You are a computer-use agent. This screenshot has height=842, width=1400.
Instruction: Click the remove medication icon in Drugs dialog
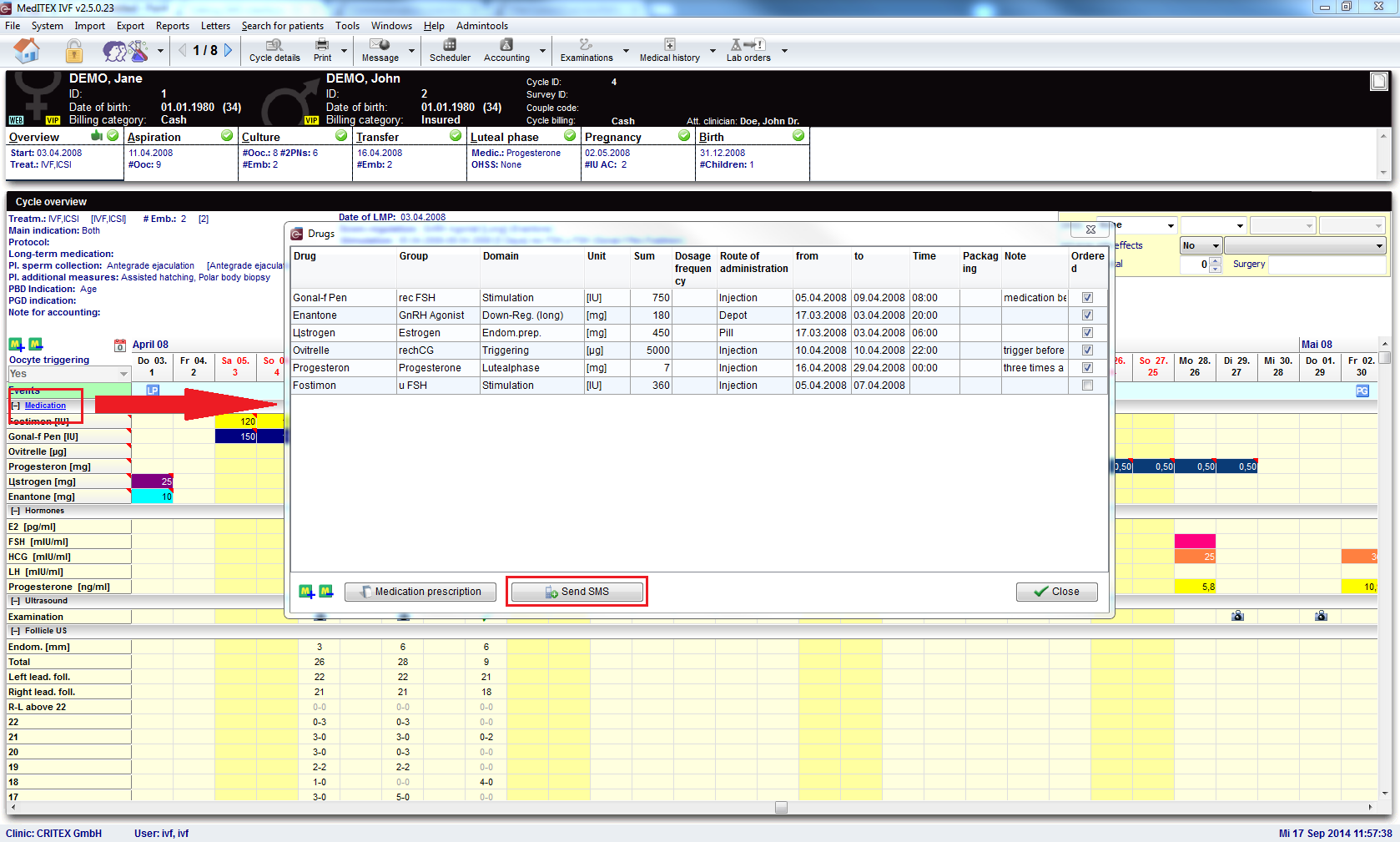[x=325, y=592]
